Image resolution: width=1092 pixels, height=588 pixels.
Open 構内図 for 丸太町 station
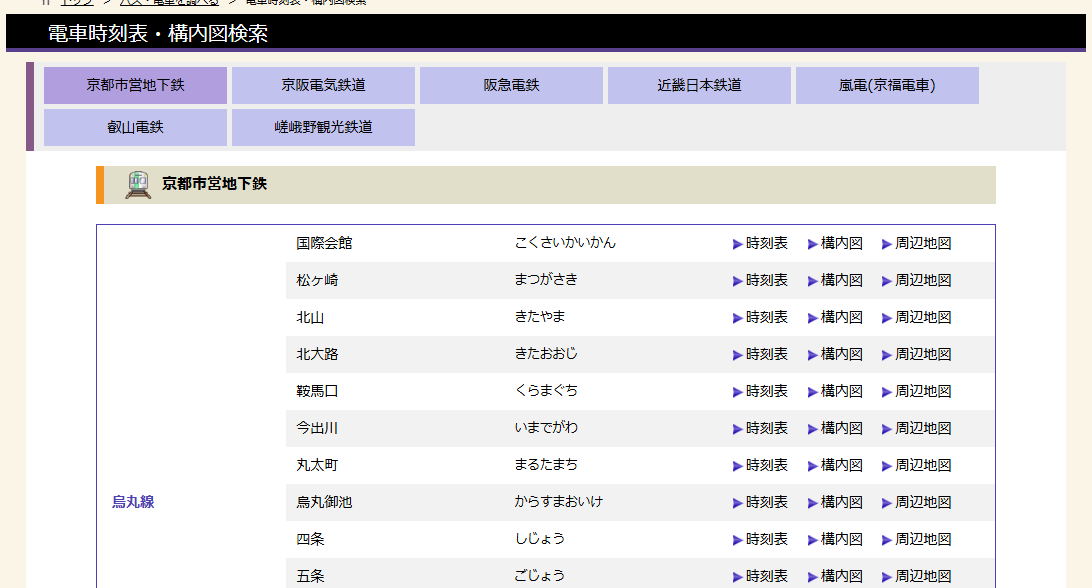coord(835,465)
